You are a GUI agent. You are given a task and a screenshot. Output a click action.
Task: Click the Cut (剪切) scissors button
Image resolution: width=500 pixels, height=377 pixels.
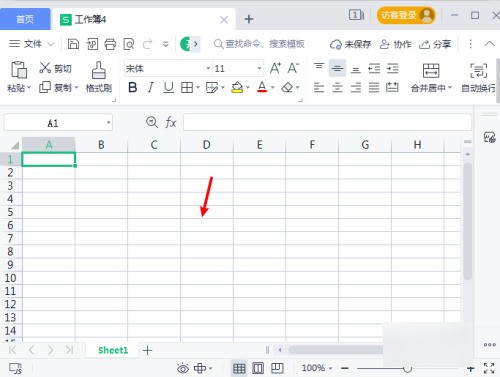click(x=55, y=68)
